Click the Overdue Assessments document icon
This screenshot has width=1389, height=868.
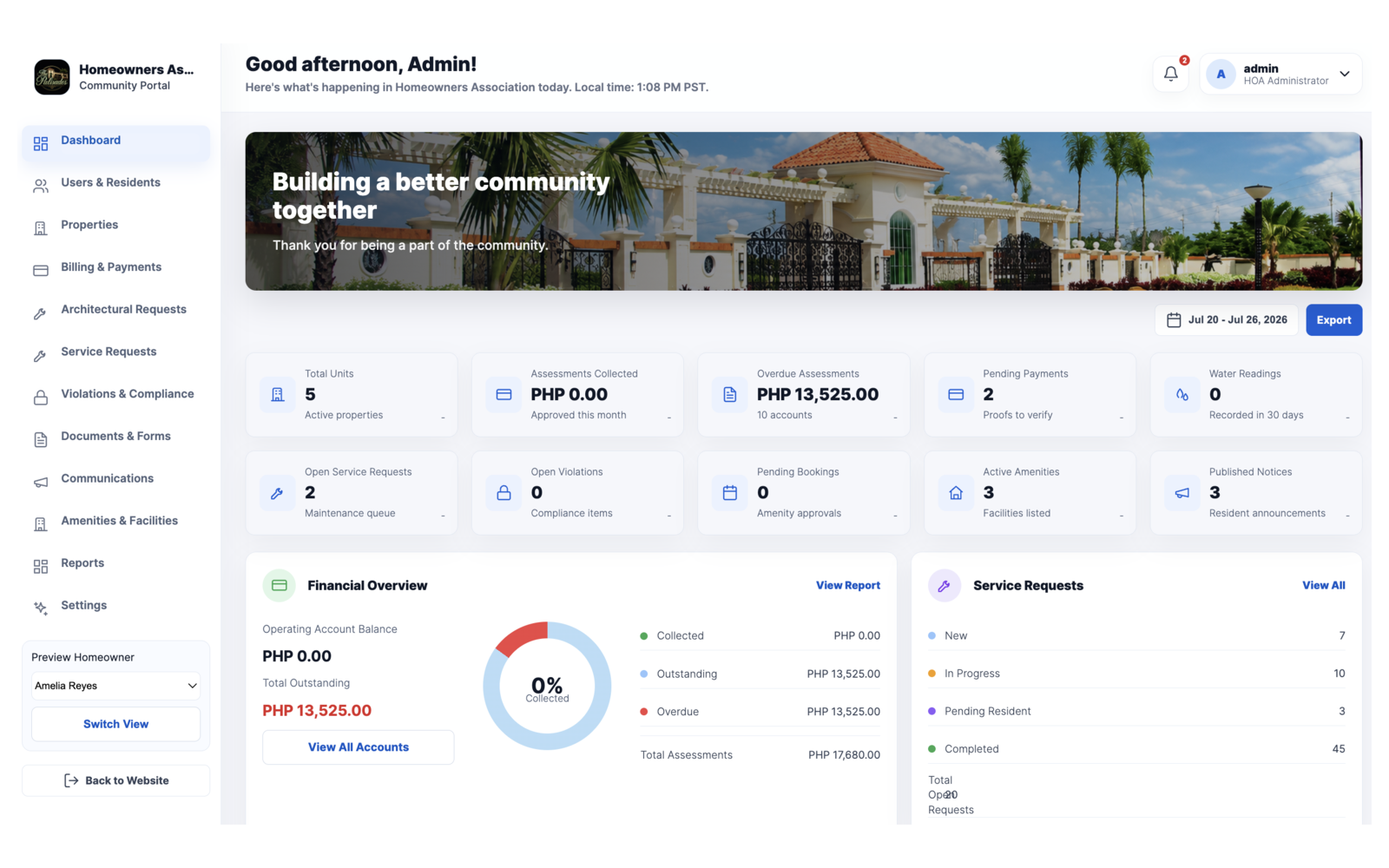coord(730,395)
